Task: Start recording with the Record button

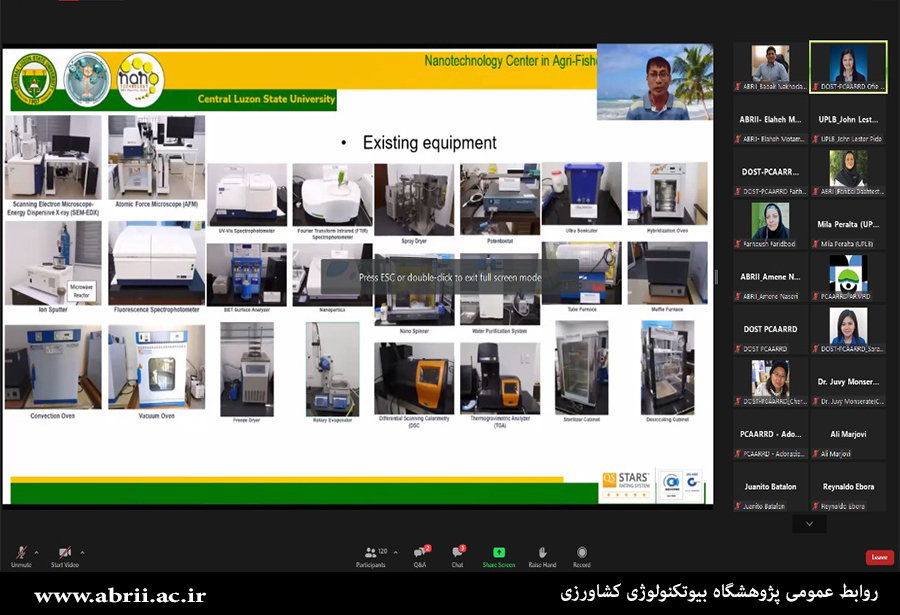Action: point(581,556)
